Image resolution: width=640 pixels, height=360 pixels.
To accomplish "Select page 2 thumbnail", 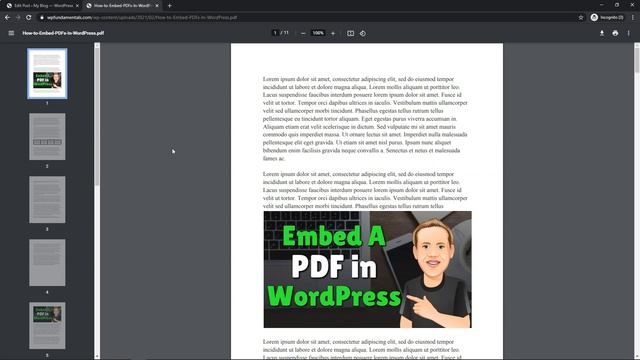I will (x=47, y=137).
